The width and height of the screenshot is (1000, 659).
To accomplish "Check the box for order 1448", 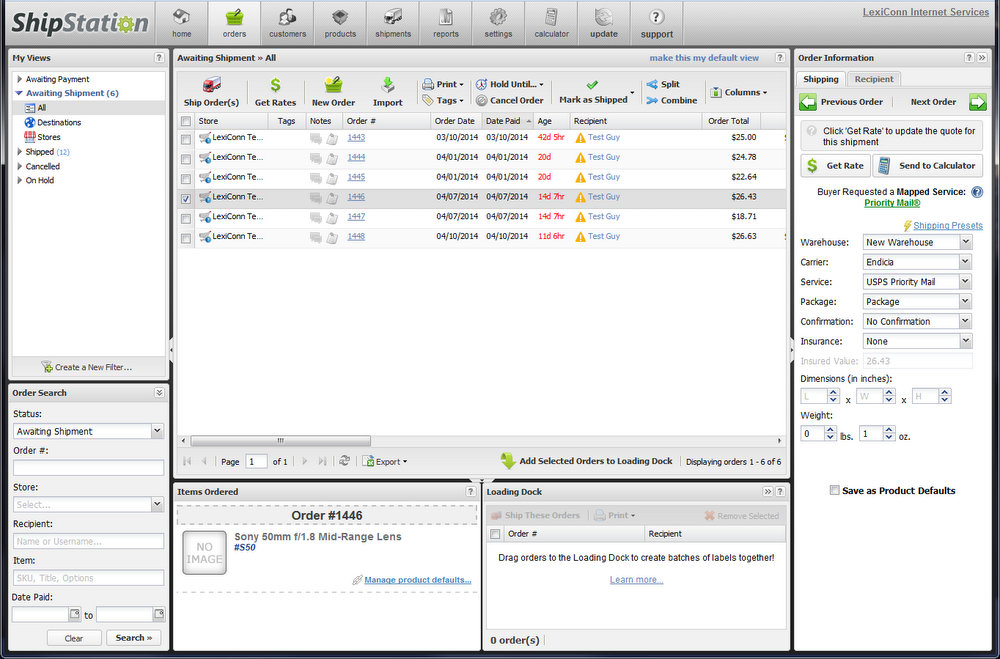I will tap(186, 238).
